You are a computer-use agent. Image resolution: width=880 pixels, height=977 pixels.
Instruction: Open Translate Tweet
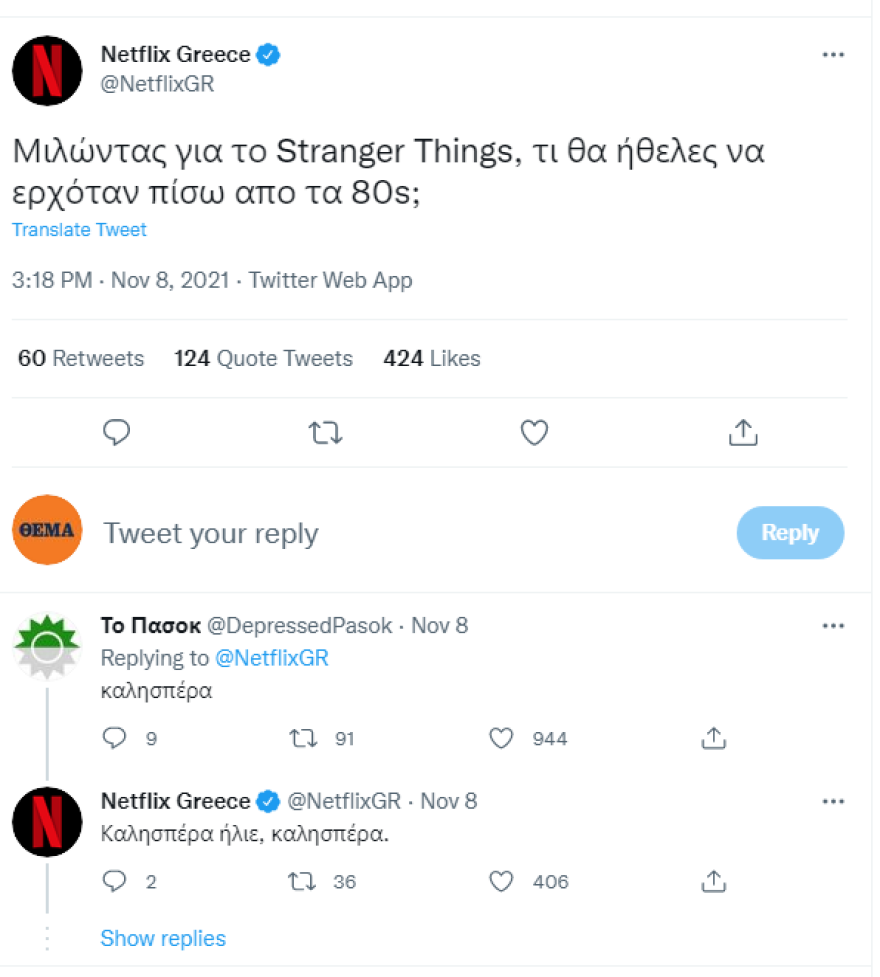point(79,229)
